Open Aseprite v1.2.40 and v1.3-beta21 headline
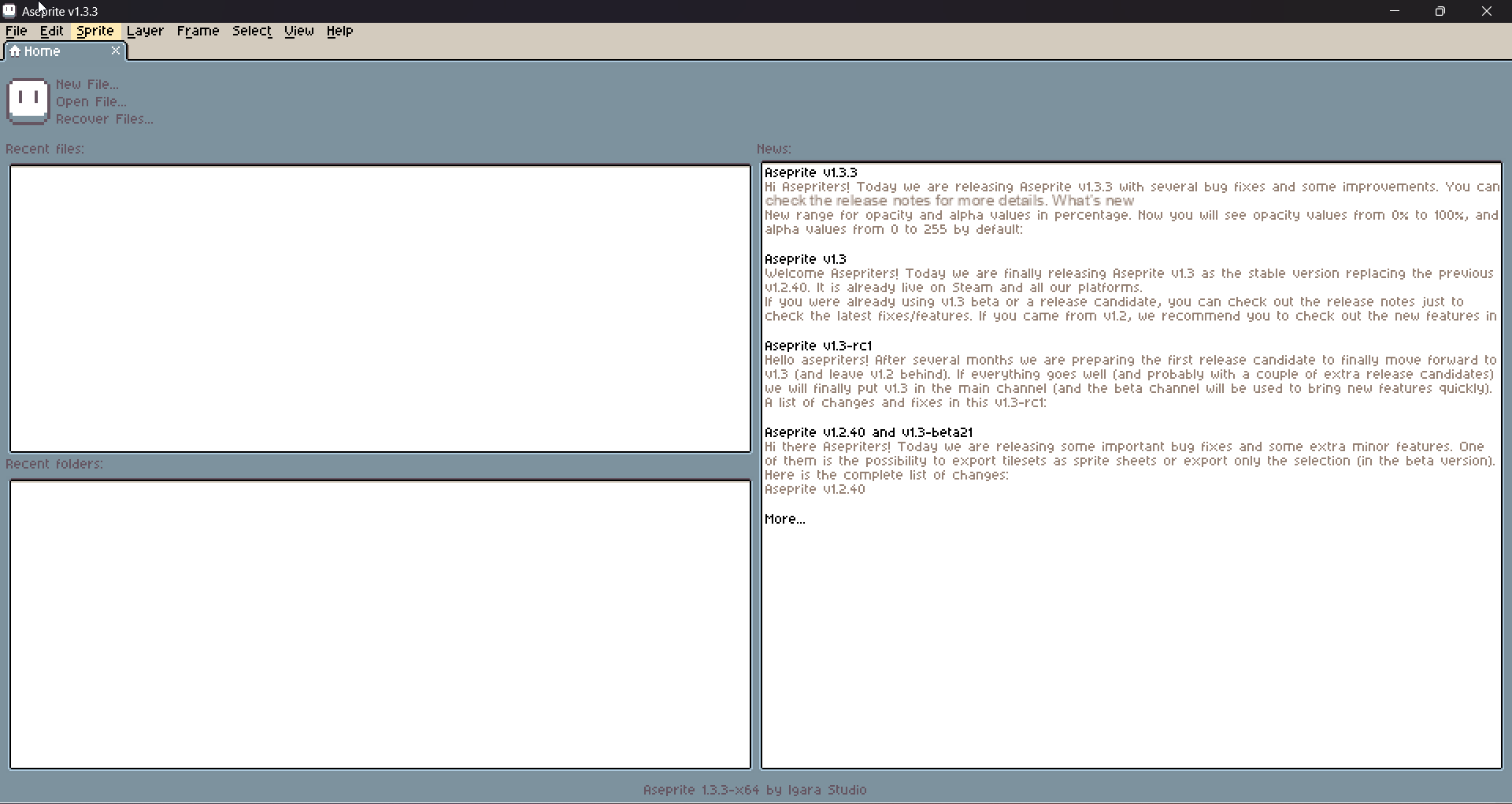 click(869, 432)
